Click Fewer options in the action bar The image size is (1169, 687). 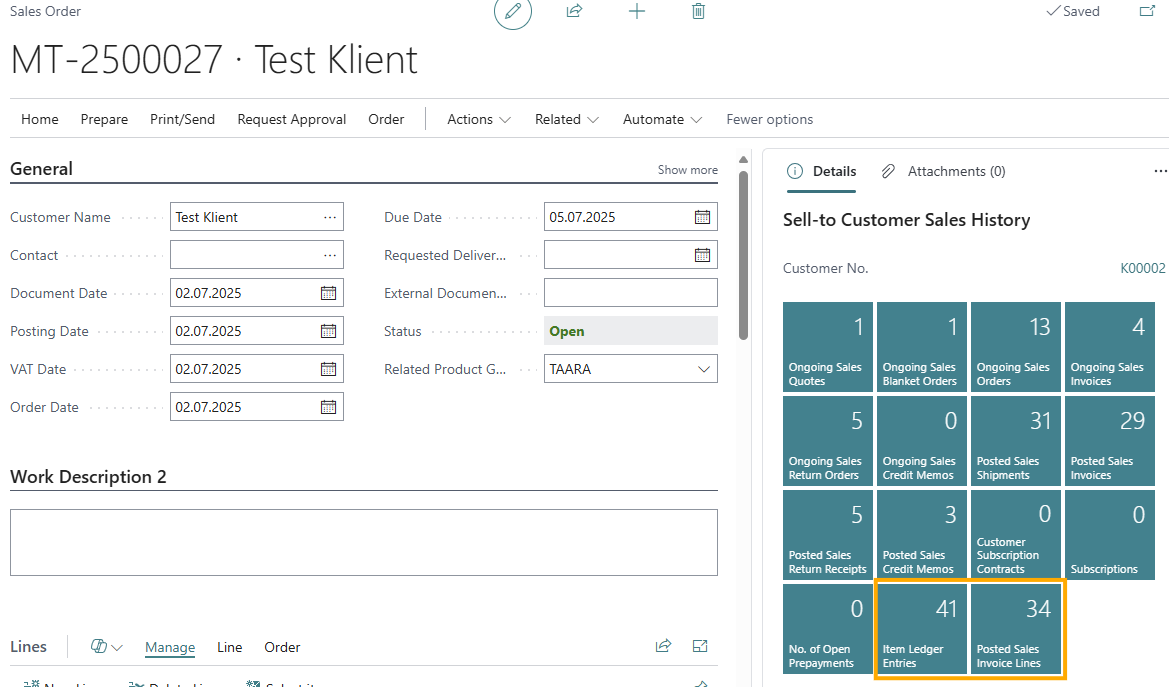point(769,119)
